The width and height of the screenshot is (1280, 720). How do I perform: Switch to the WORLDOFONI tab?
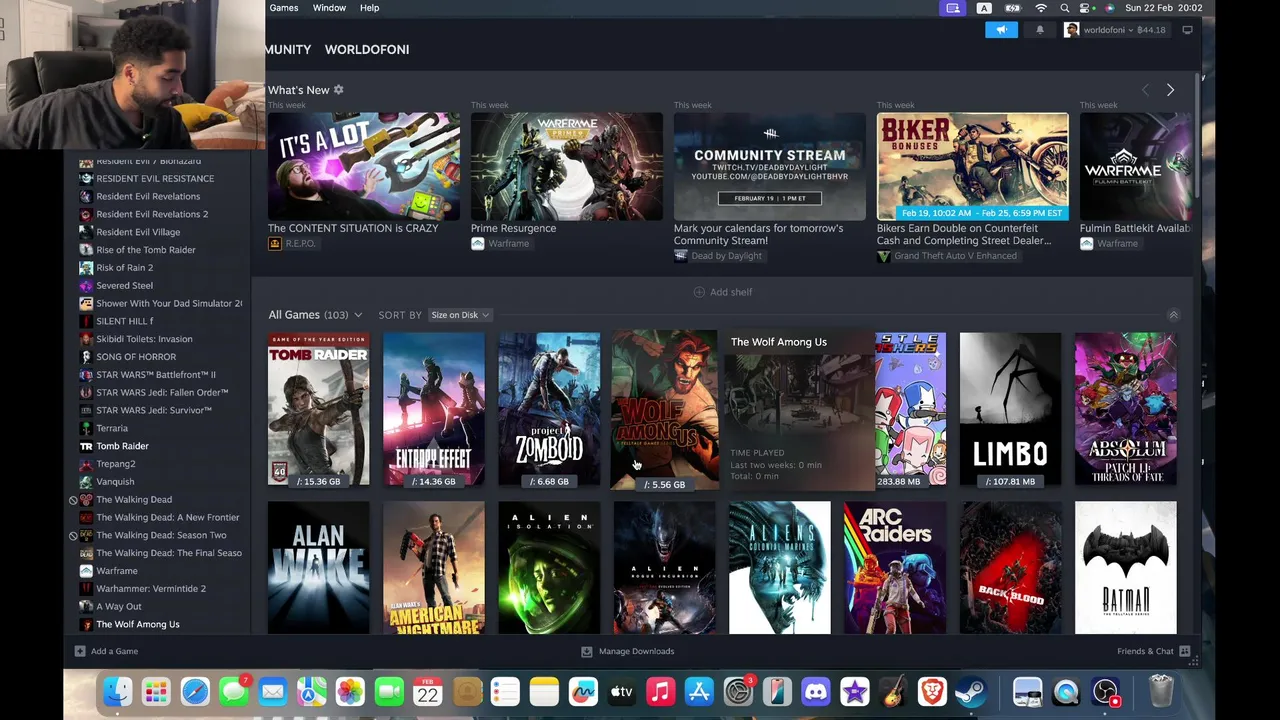tap(367, 49)
